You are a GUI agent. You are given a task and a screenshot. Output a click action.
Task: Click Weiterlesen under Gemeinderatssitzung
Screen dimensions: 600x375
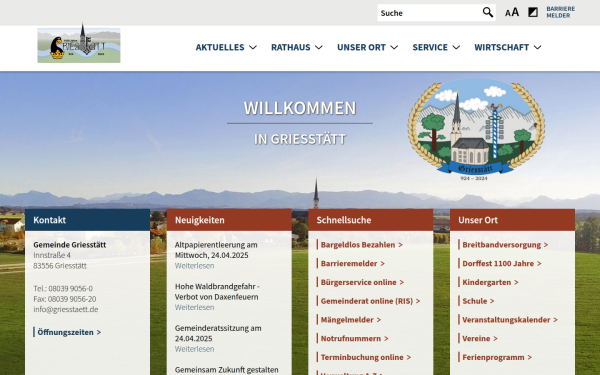(194, 349)
